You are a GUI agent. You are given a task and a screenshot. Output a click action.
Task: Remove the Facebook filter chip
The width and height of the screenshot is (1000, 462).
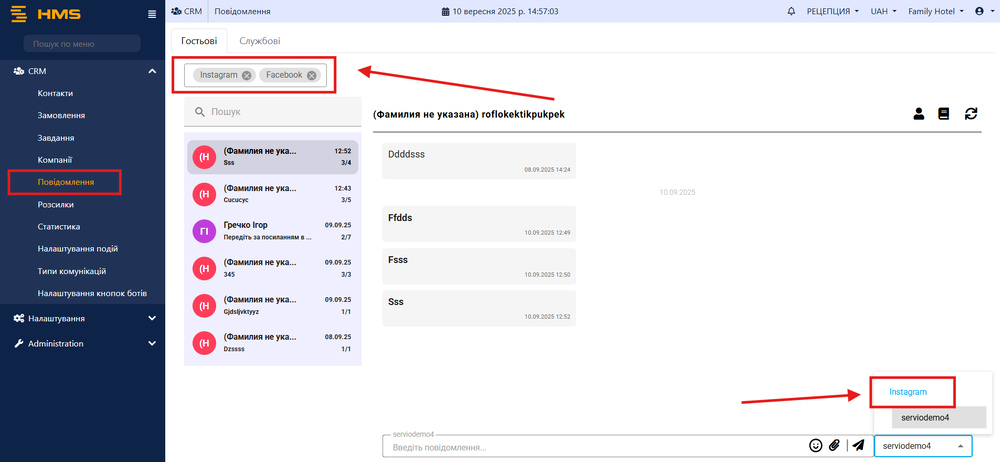(x=312, y=75)
